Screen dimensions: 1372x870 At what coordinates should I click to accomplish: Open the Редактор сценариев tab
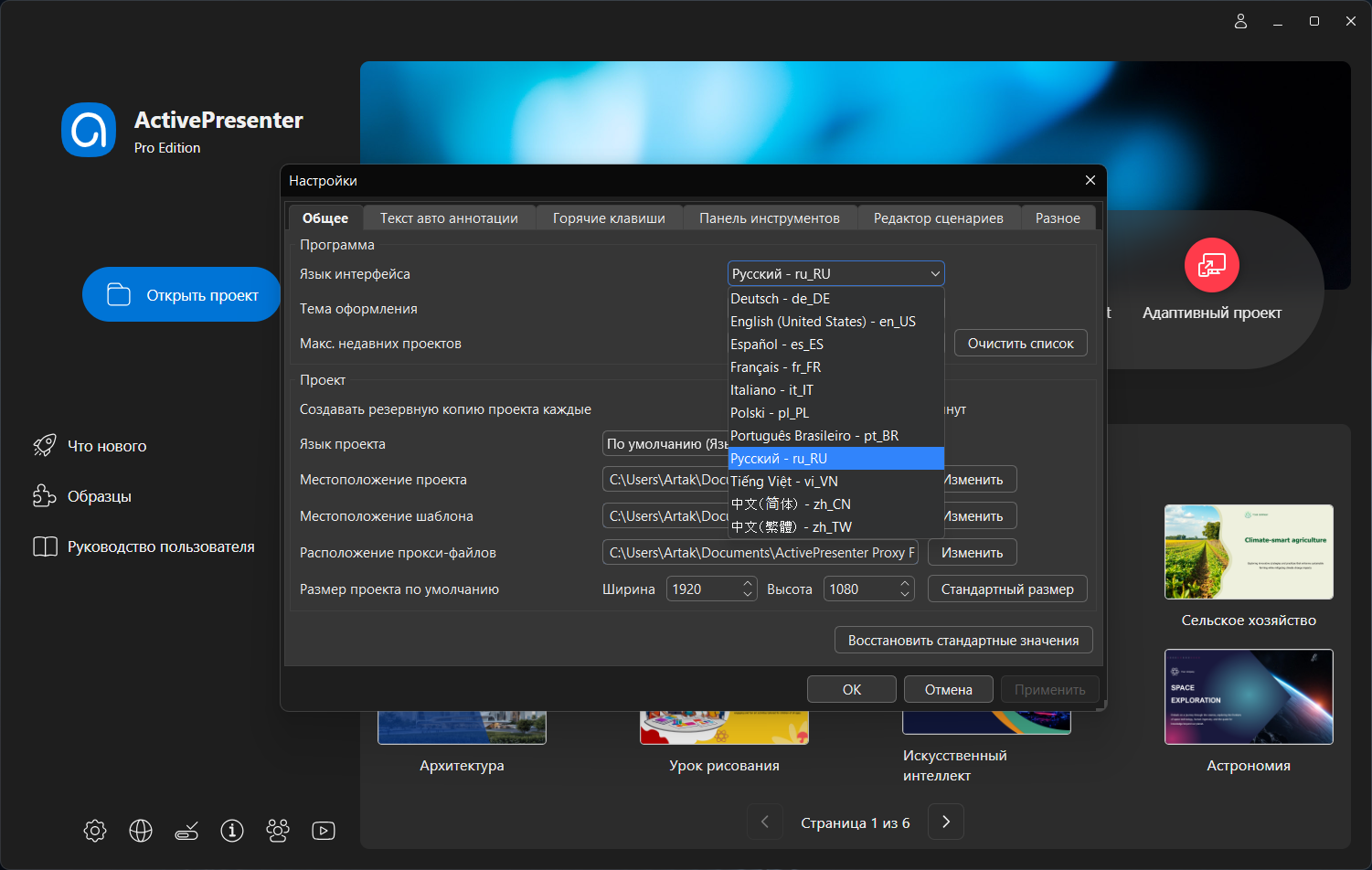[939, 218]
